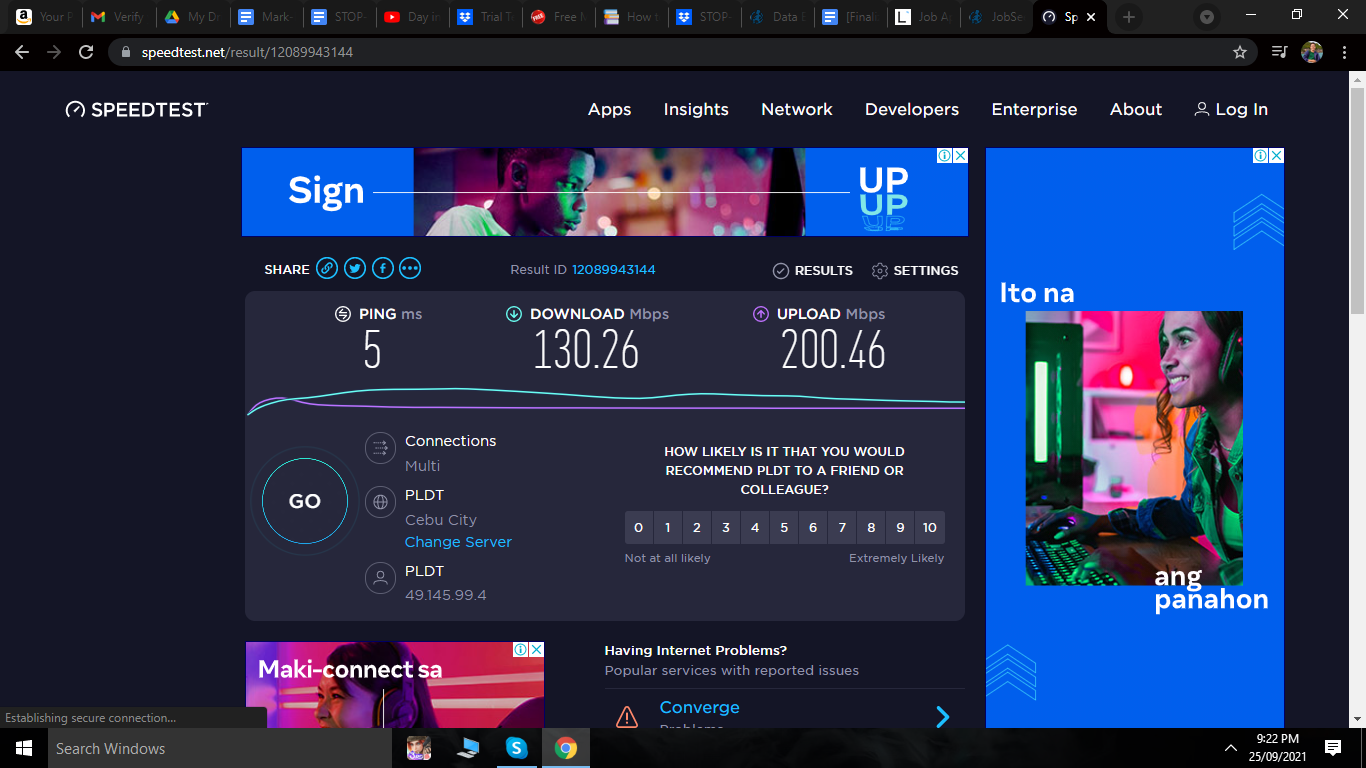Close the right-side Ito na ad
Viewport: 1366px width, 768px height.
[x=1276, y=156]
